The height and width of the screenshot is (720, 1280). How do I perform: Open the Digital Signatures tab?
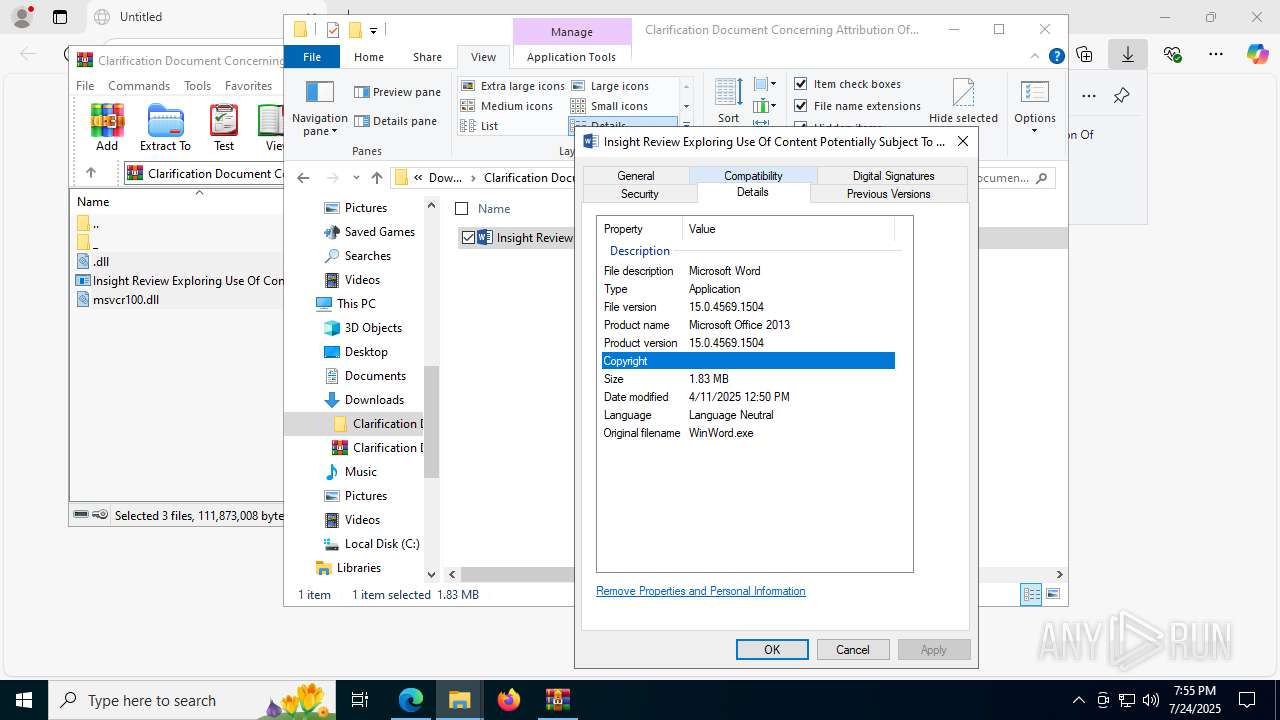[893, 176]
